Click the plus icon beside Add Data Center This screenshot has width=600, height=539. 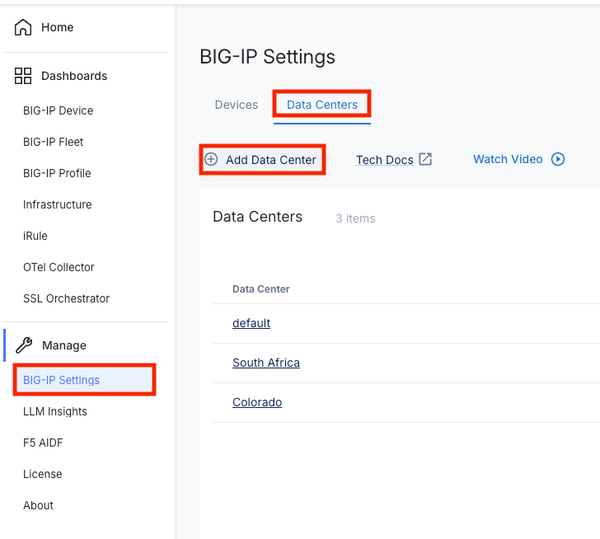point(211,159)
